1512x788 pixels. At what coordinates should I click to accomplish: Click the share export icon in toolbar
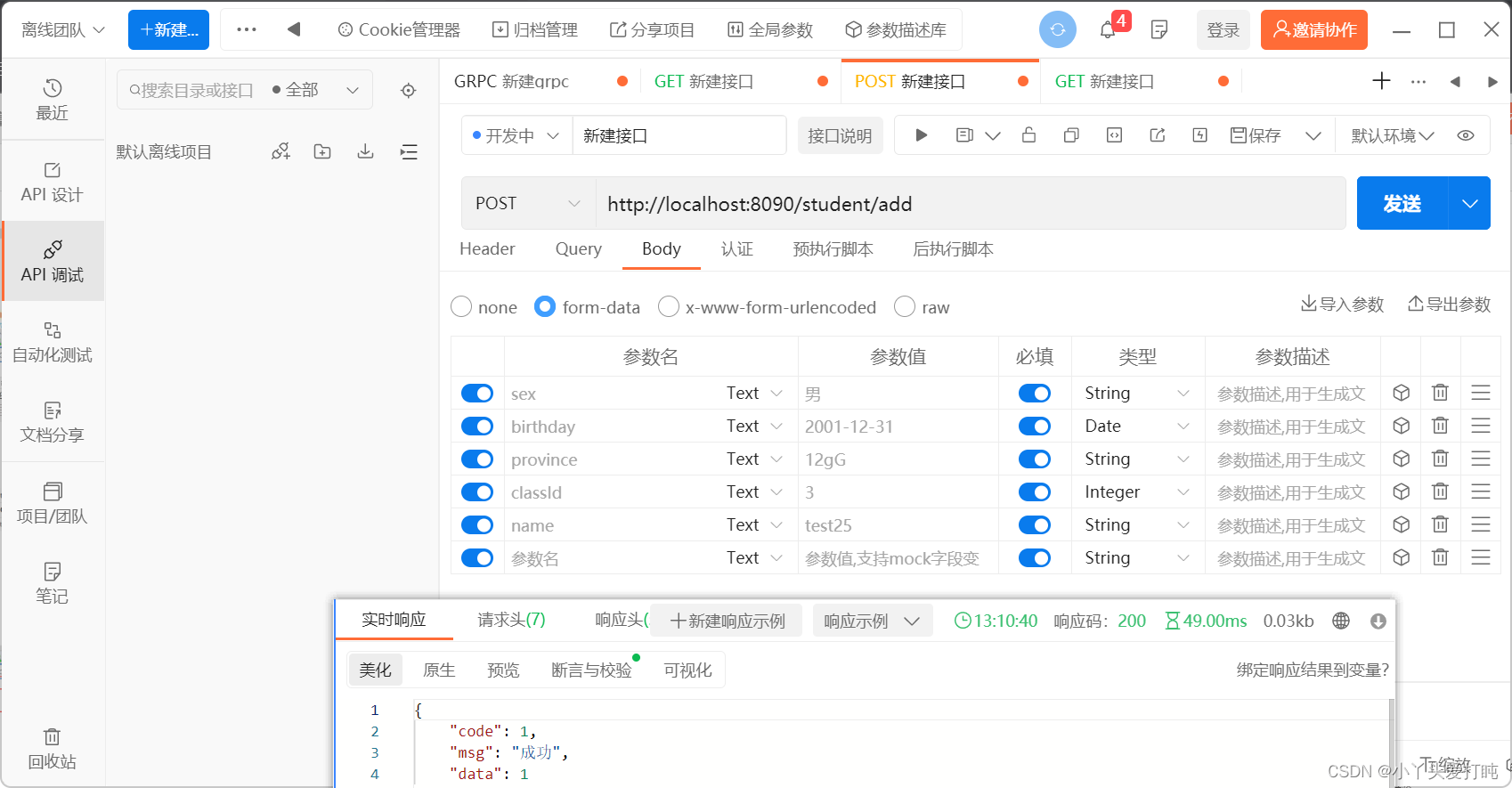click(x=1158, y=135)
